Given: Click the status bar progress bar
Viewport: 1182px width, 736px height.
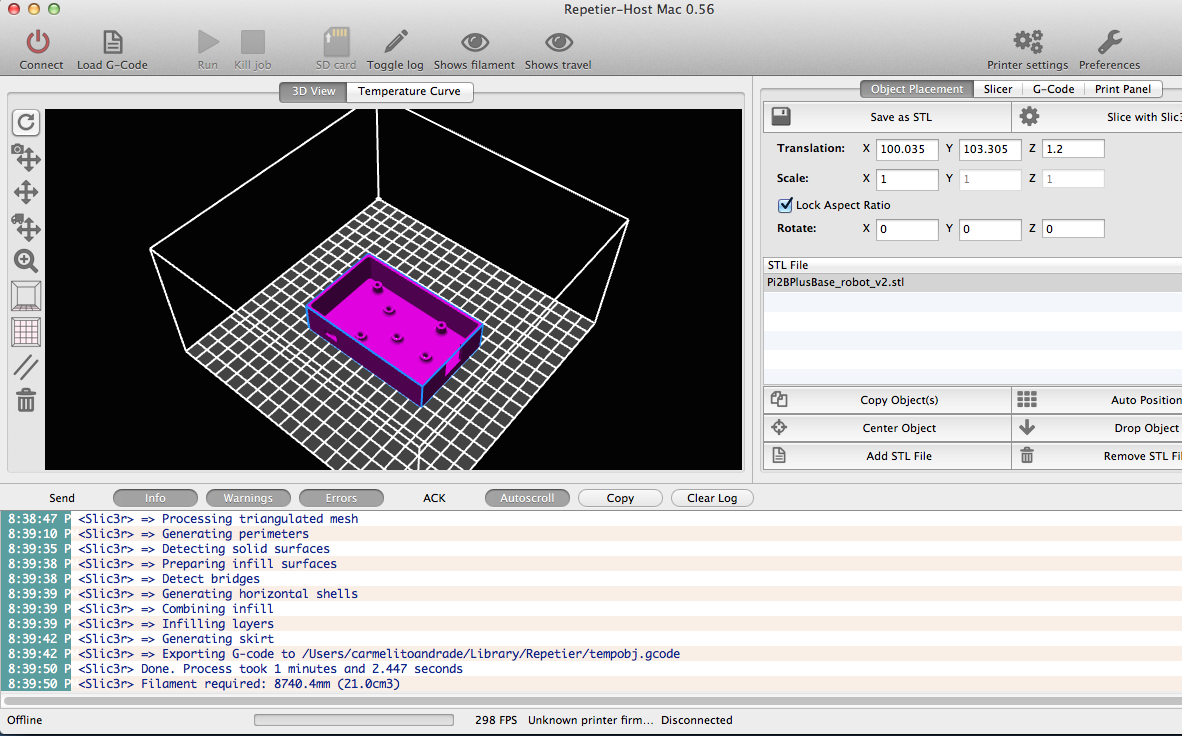Looking at the screenshot, I should (x=354, y=720).
